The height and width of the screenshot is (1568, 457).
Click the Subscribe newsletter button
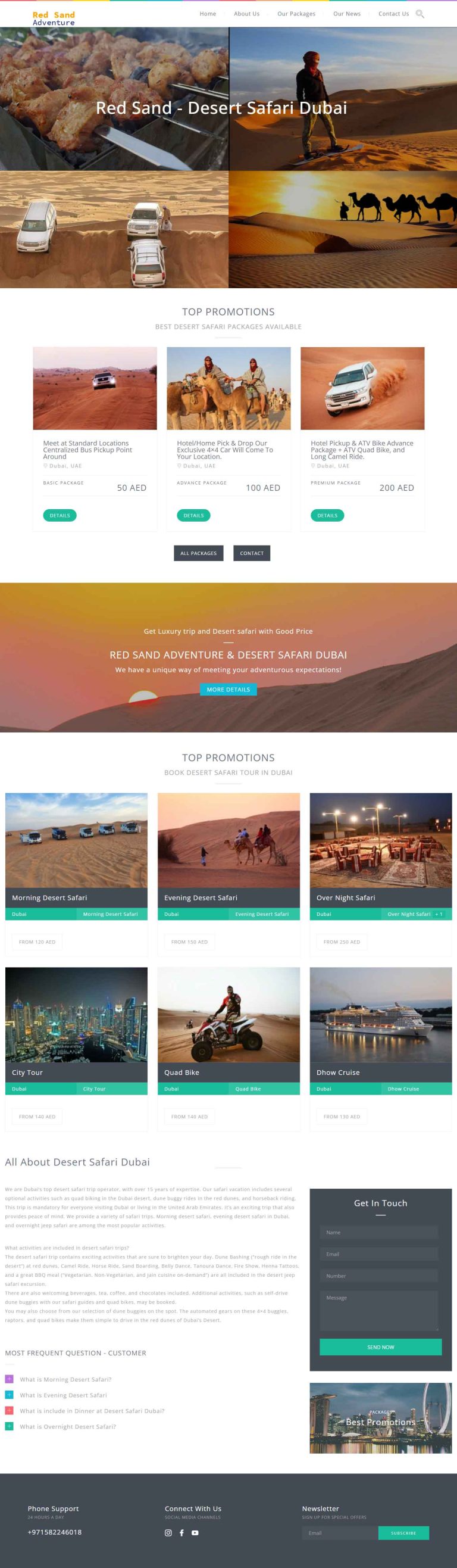403,1533
